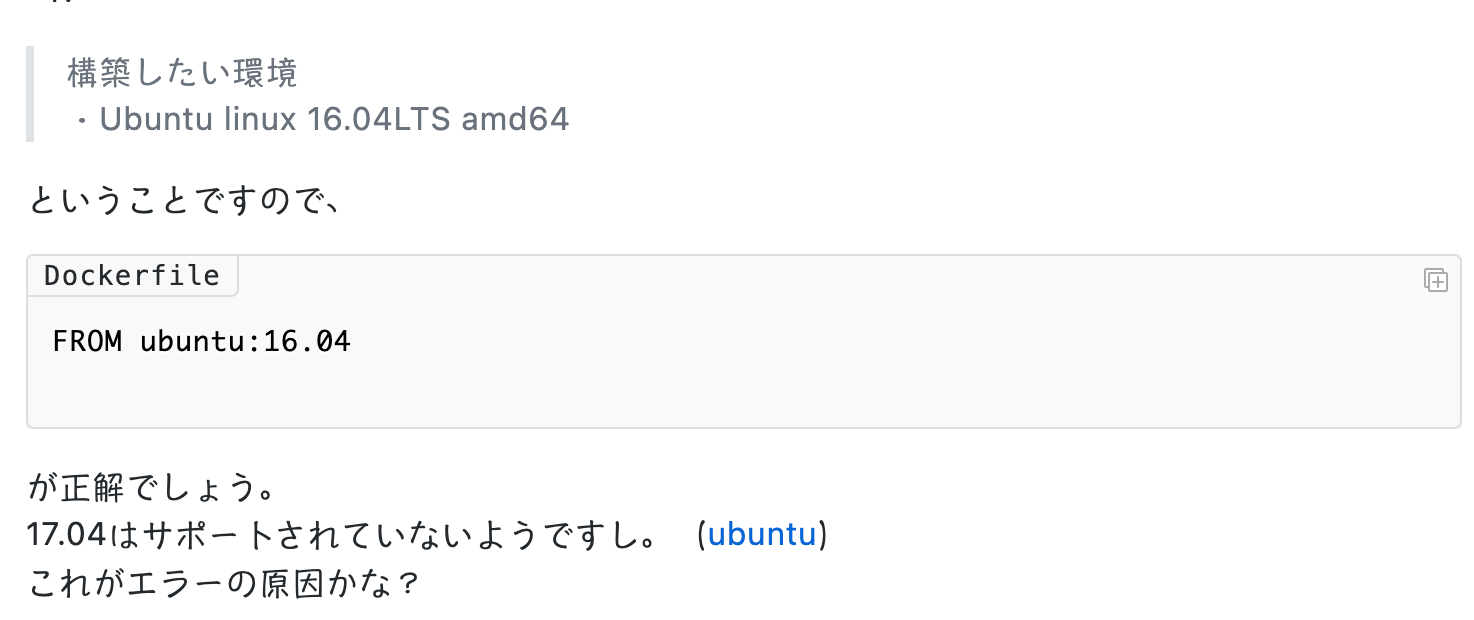Click the copy code icon in code block
Screen dimensions: 1474x620
pyautogui.click(x=1435, y=280)
